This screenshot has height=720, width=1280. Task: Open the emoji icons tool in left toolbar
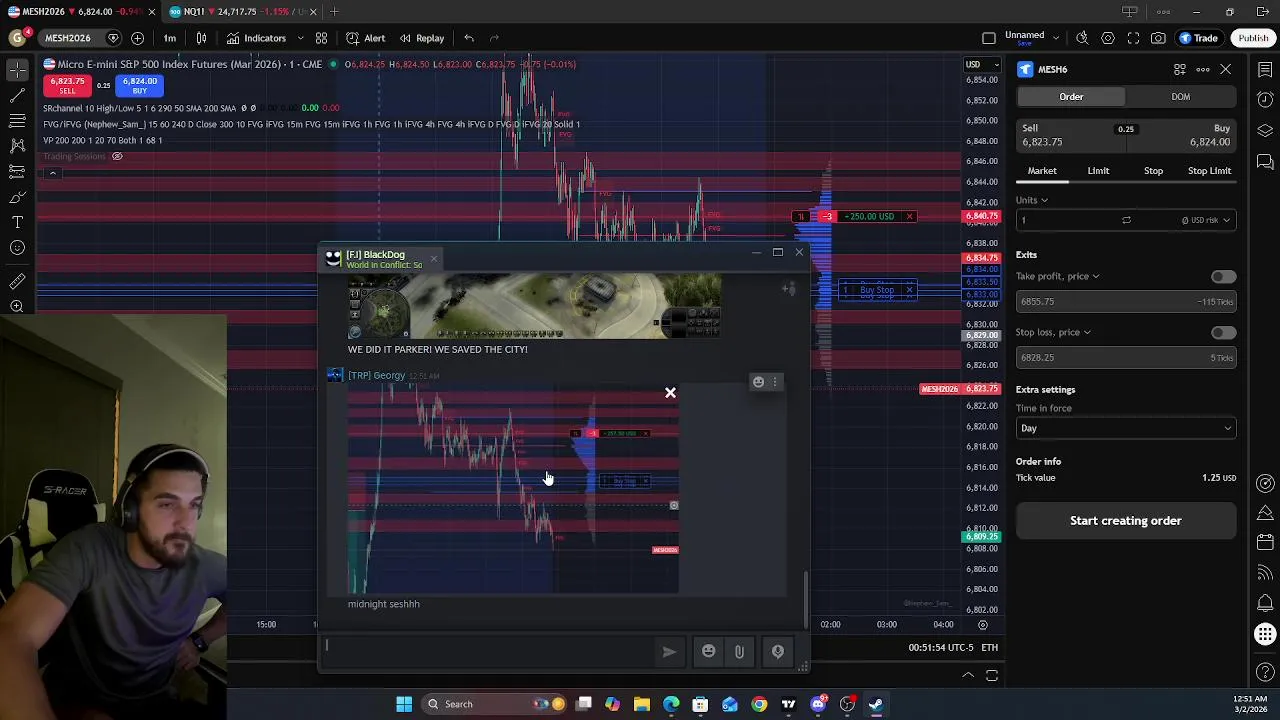click(17, 248)
